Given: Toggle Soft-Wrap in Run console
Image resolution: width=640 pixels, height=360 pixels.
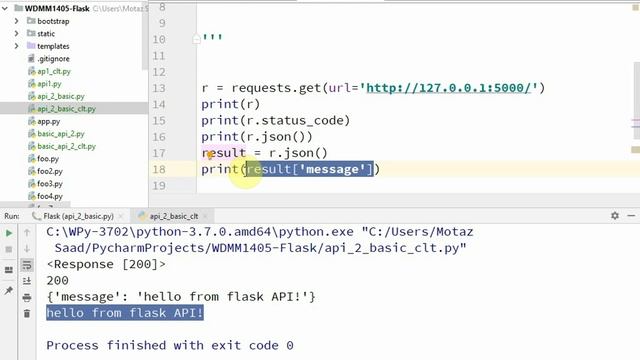Looking at the screenshot, I should 27,265.
